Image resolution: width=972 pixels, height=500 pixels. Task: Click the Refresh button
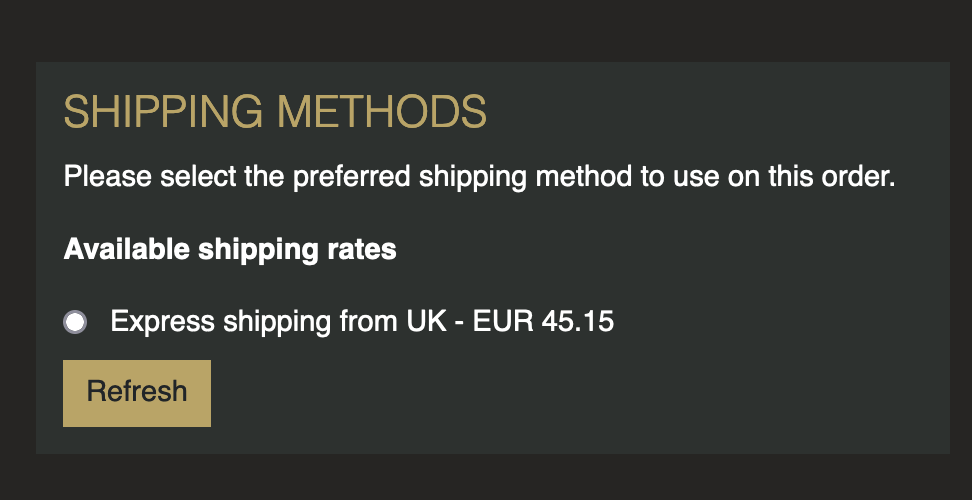coord(137,392)
